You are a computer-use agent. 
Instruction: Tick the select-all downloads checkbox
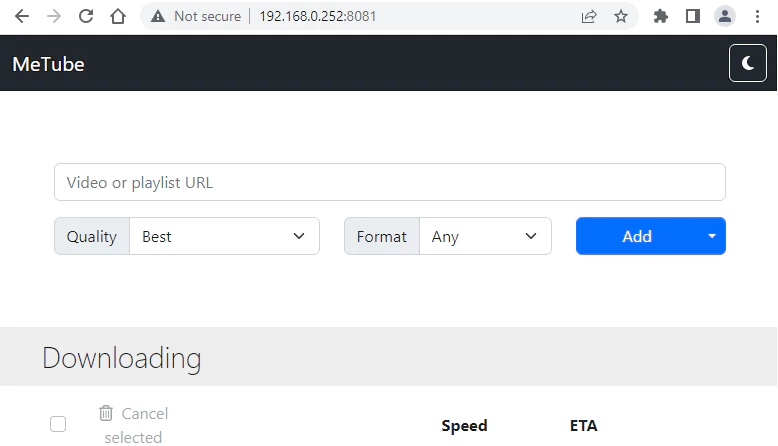58,424
